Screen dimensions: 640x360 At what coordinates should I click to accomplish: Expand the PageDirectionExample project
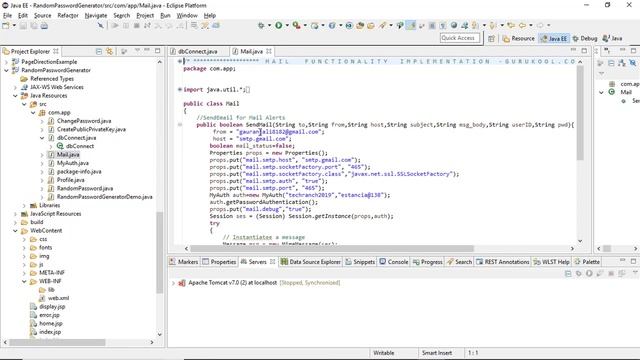6,62
